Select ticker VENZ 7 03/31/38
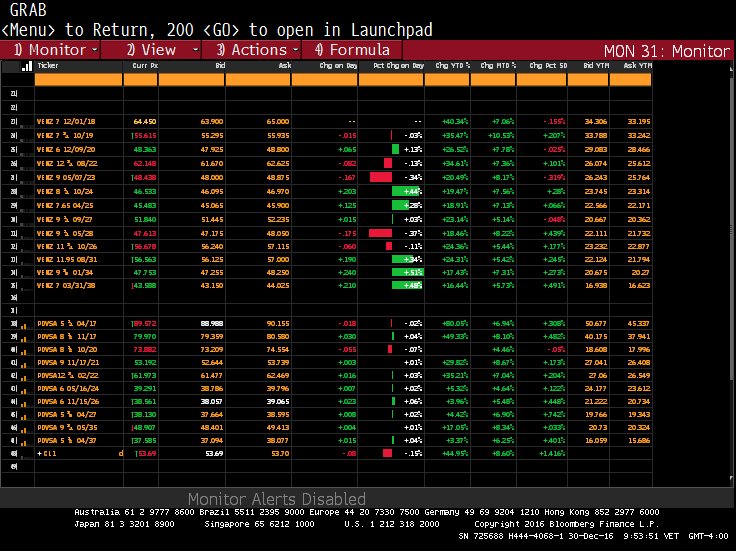 click(66, 285)
